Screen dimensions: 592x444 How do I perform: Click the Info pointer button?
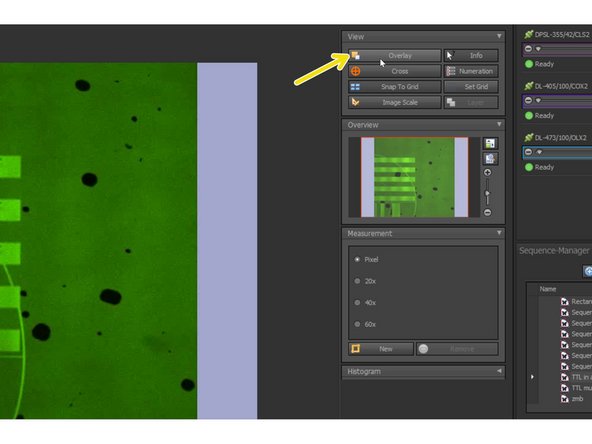click(471, 56)
